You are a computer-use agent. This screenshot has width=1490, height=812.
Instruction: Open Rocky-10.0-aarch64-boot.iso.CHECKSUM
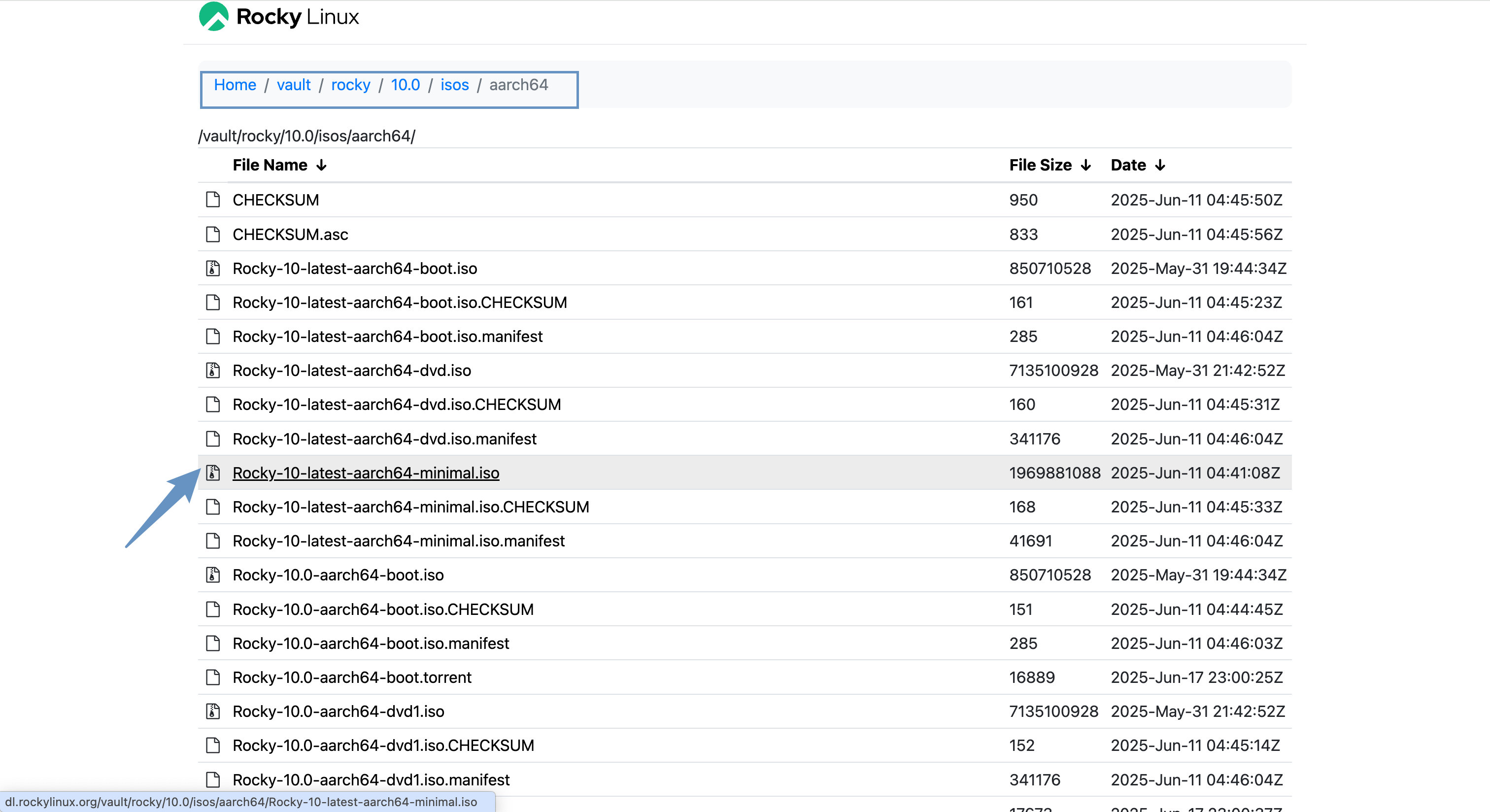[383, 609]
